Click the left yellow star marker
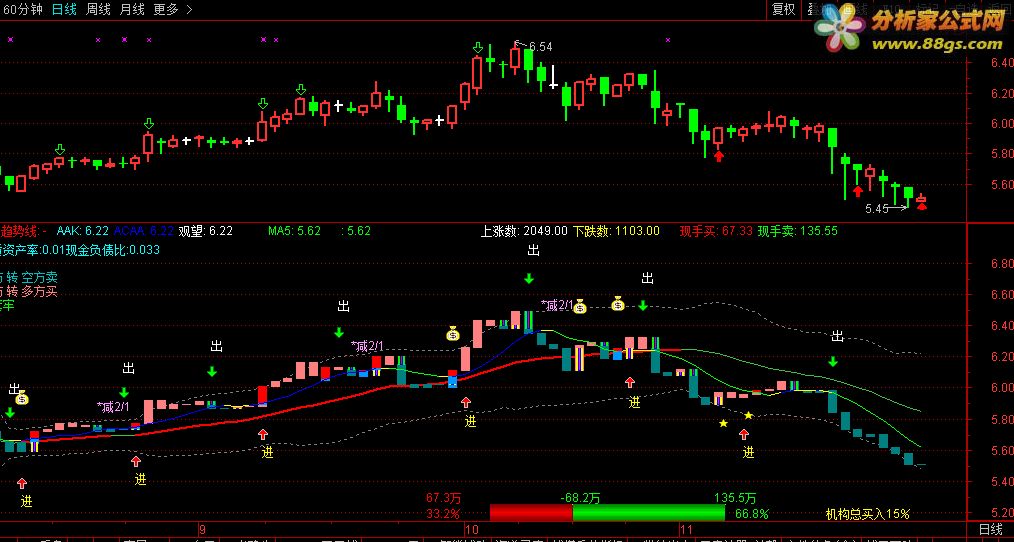The width and height of the screenshot is (1014, 542). point(723,424)
